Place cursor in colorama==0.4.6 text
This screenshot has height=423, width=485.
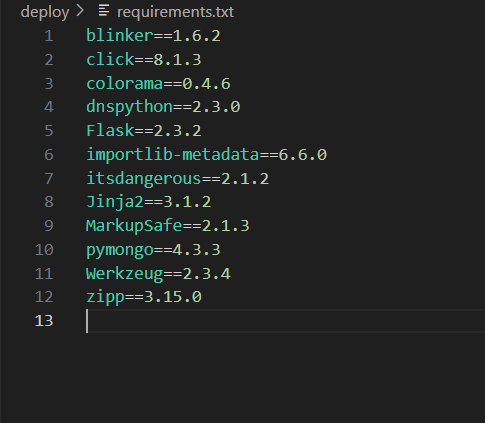pos(158,83)
